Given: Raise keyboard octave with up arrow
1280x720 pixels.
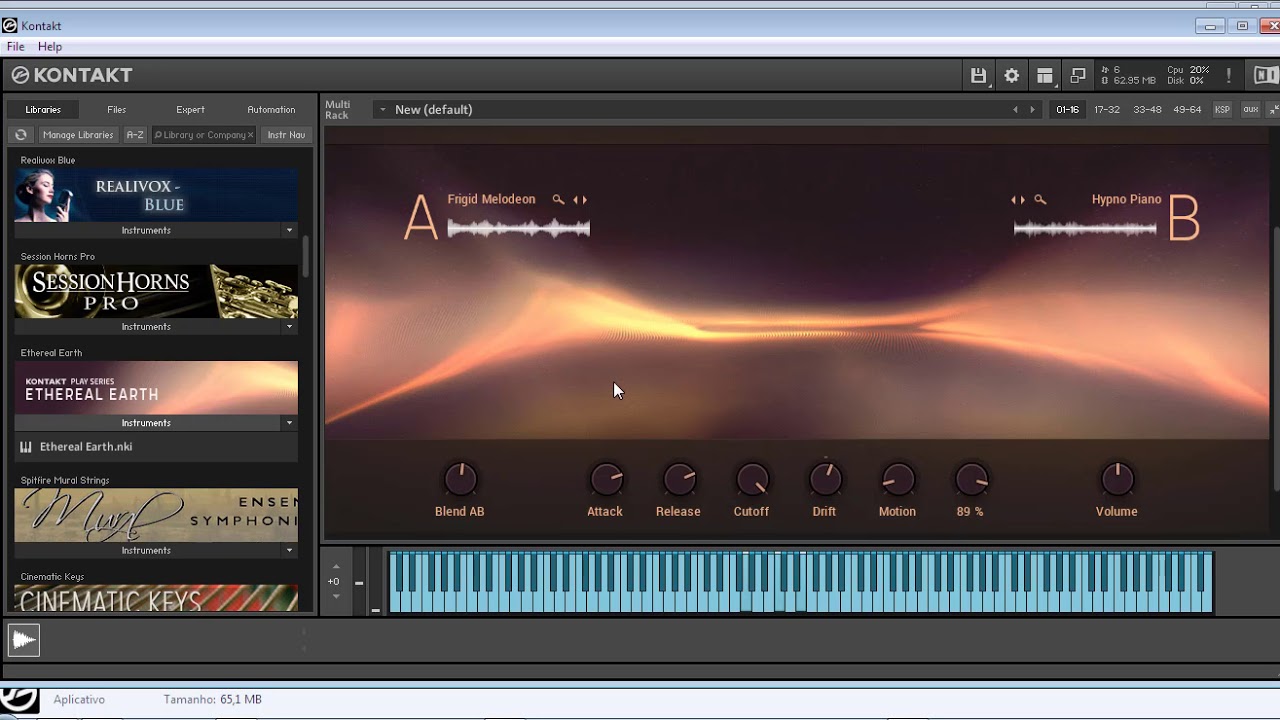Looking at the screenshot, I should point(335,566).
